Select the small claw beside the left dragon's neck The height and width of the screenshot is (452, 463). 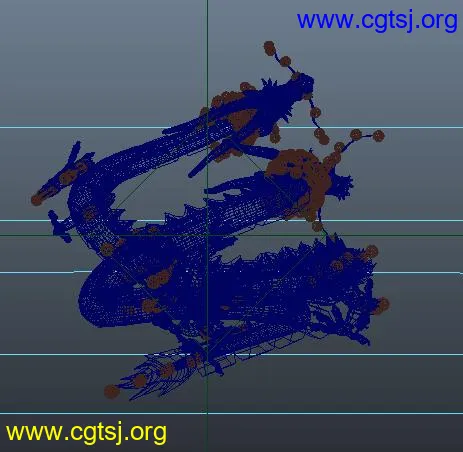60,227
